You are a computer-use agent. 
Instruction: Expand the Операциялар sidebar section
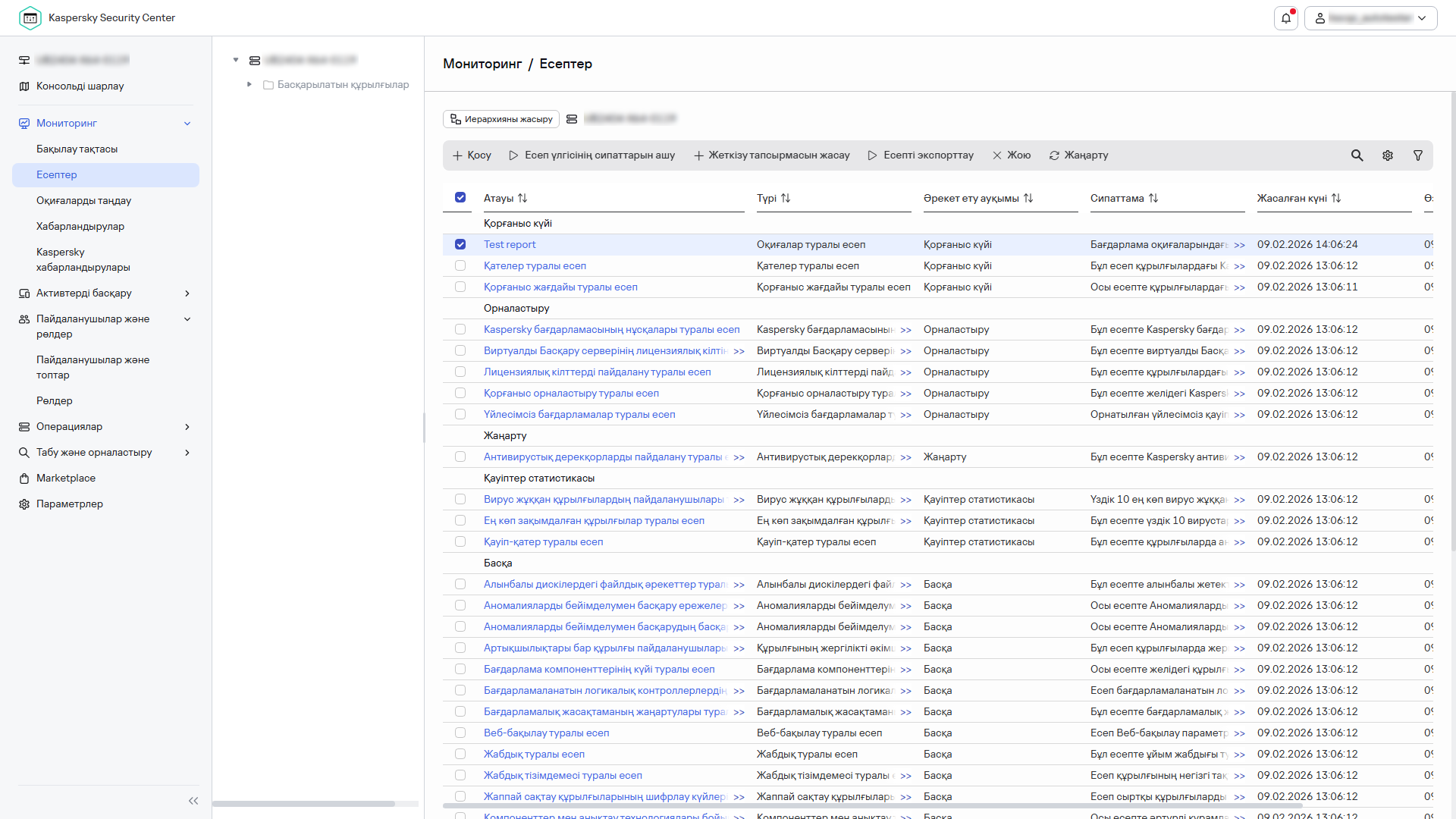pyautogui.click(x=187, y=427)
